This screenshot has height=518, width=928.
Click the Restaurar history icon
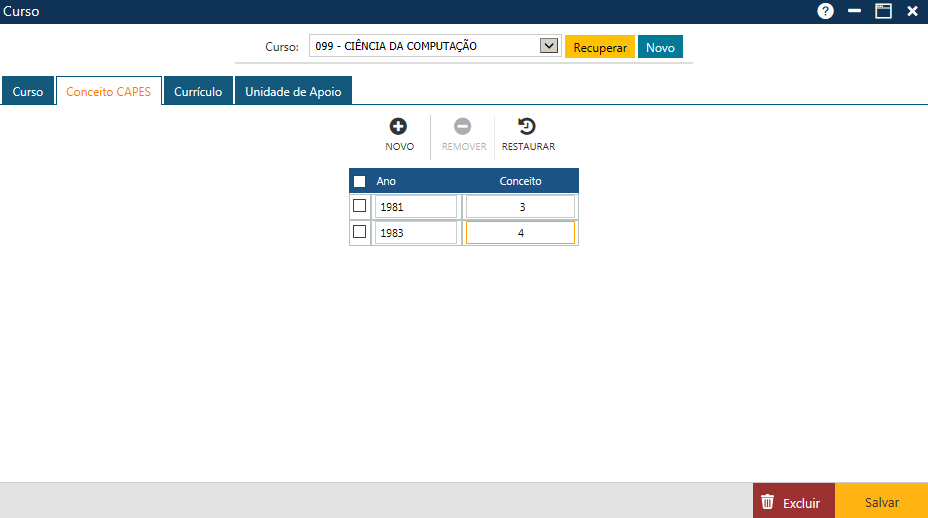[x=527, y=127]
